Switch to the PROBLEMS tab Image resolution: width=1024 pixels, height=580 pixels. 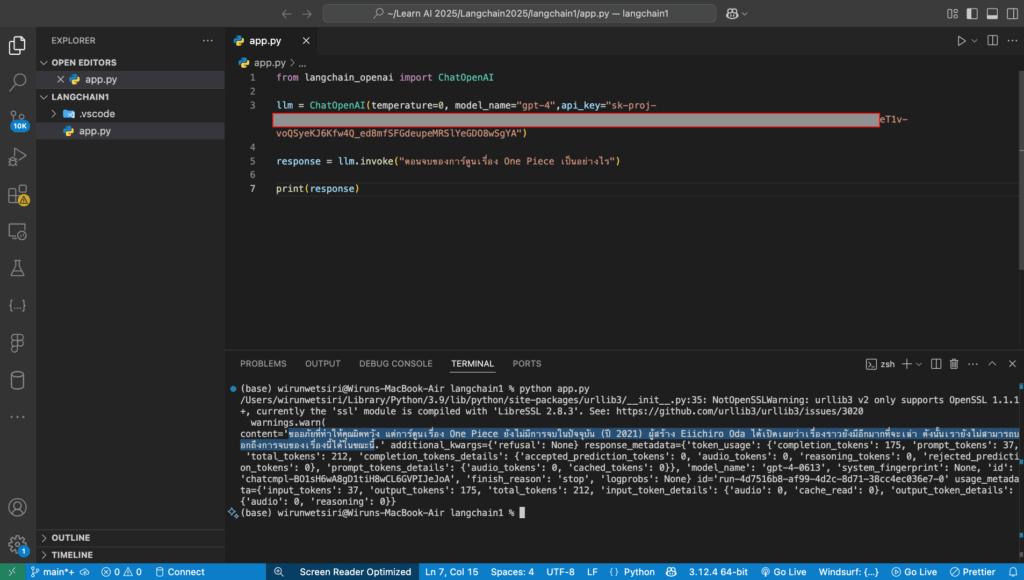click(263, 364)
